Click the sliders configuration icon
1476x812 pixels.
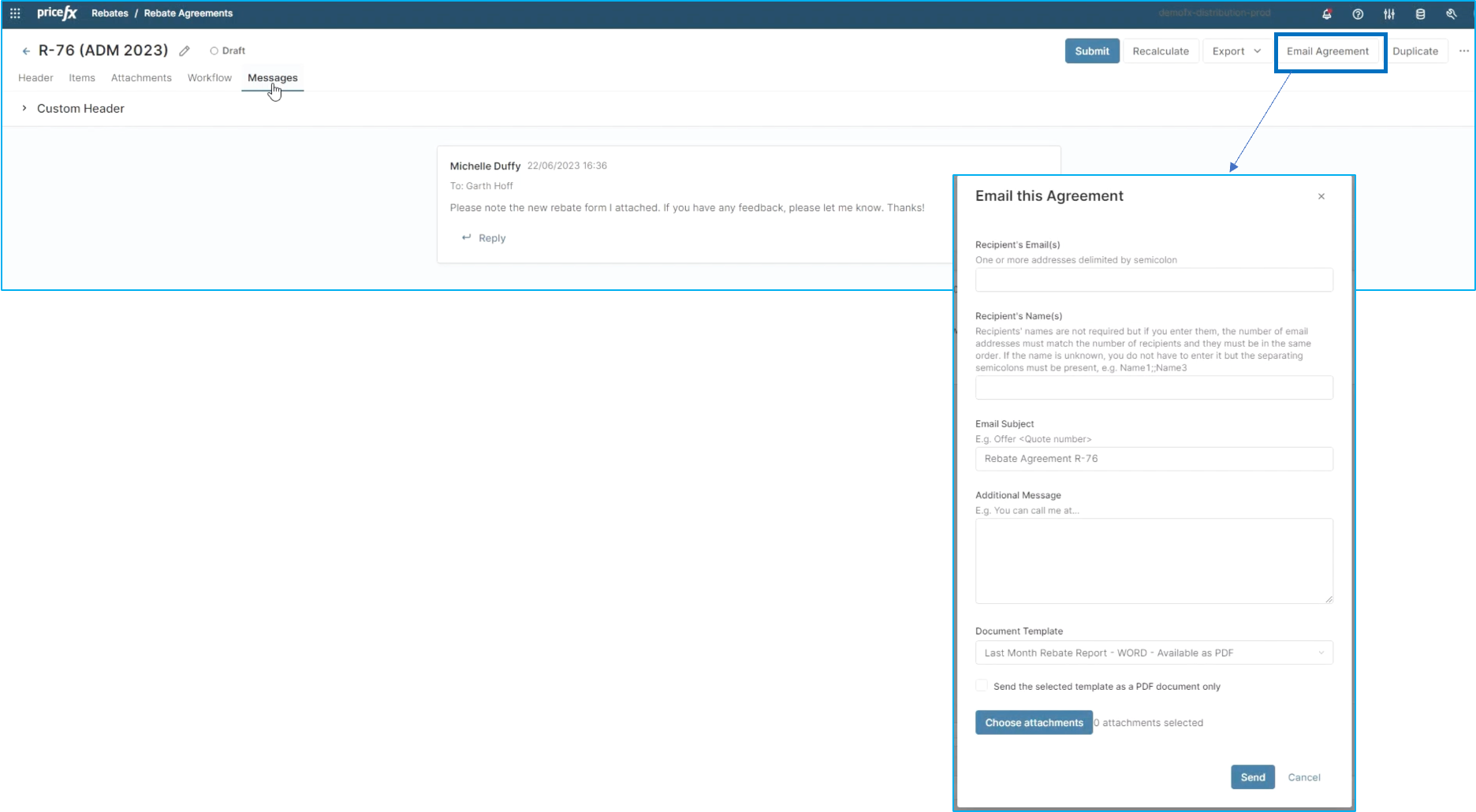point(1389,14)
